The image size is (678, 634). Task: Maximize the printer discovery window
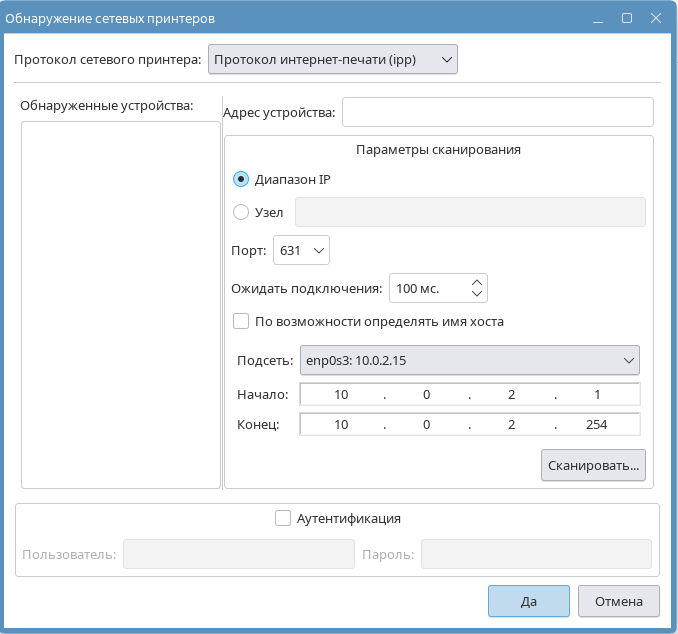point(627,18)
